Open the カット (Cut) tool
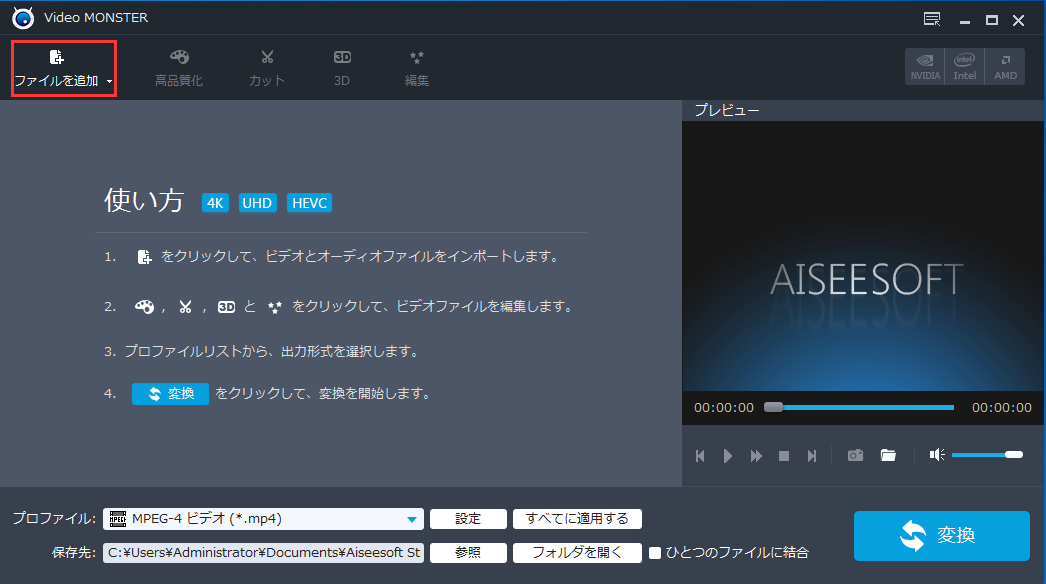The image size is (1046, 584). point(266,66)
